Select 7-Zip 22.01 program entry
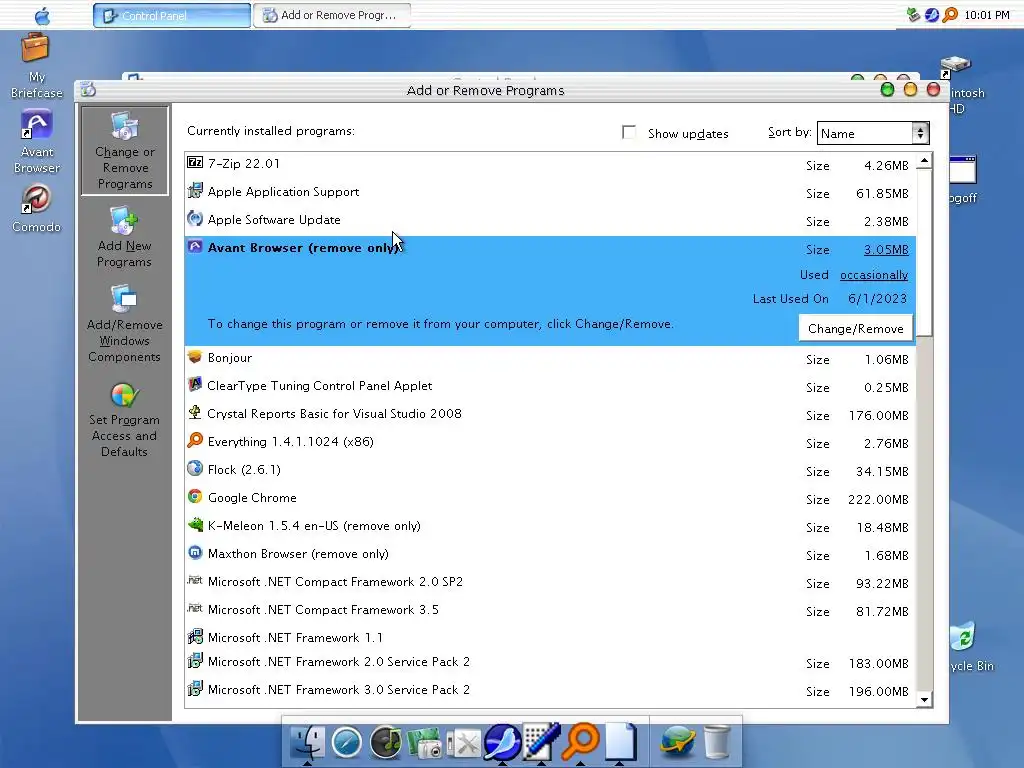The height and width of the screenshot is (768, 1024). click(550, 165)
